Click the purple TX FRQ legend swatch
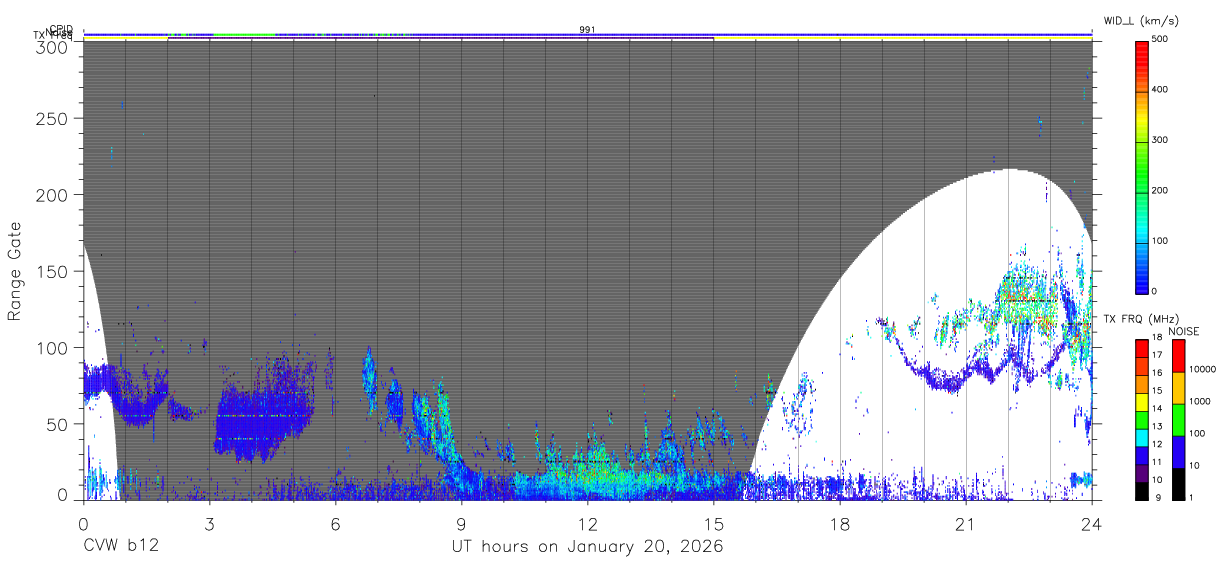 1141,474
